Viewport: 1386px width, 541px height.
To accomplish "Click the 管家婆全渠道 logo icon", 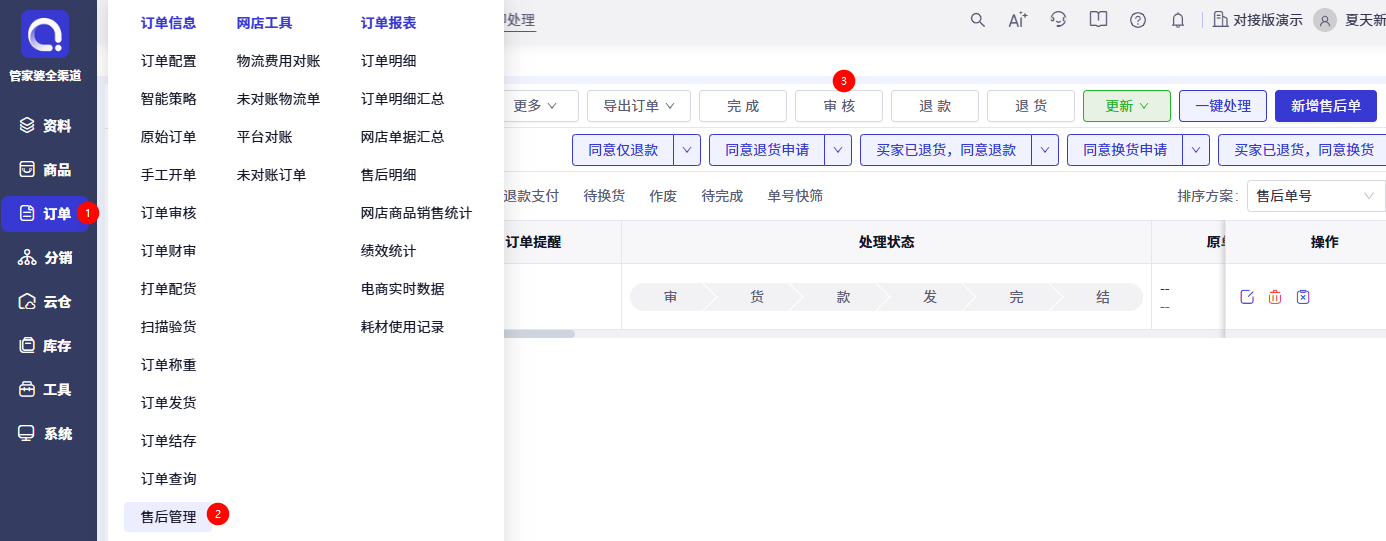I will pos(45,35).
